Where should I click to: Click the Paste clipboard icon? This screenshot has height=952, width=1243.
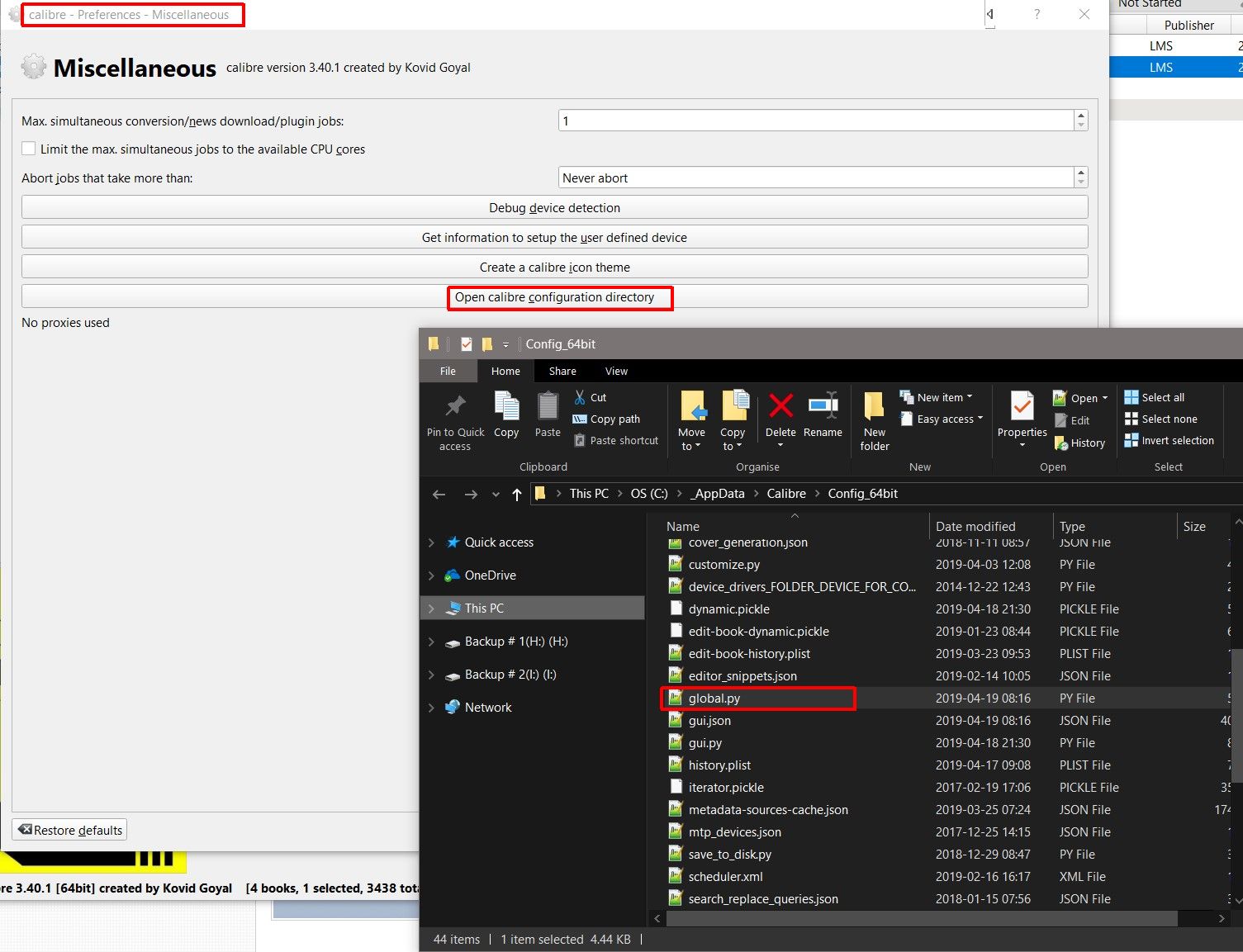548,406
